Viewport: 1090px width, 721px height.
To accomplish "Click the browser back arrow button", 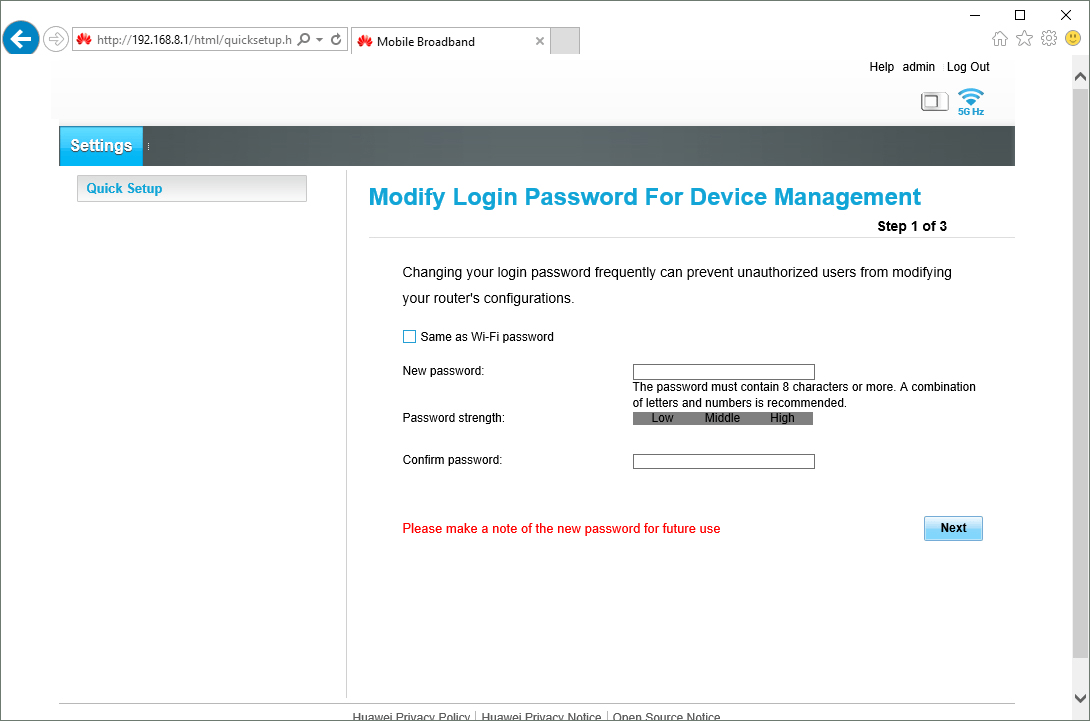I will pyautogui.click(x=21, y=40).
